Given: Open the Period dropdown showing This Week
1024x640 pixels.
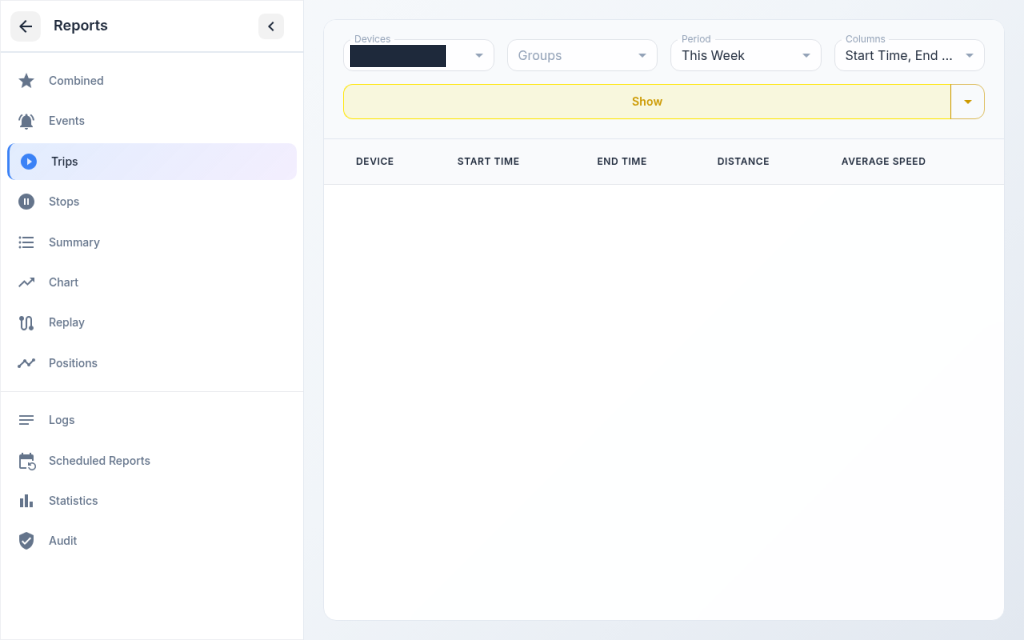Looking at the screenshot, I should tap(746, 56).
